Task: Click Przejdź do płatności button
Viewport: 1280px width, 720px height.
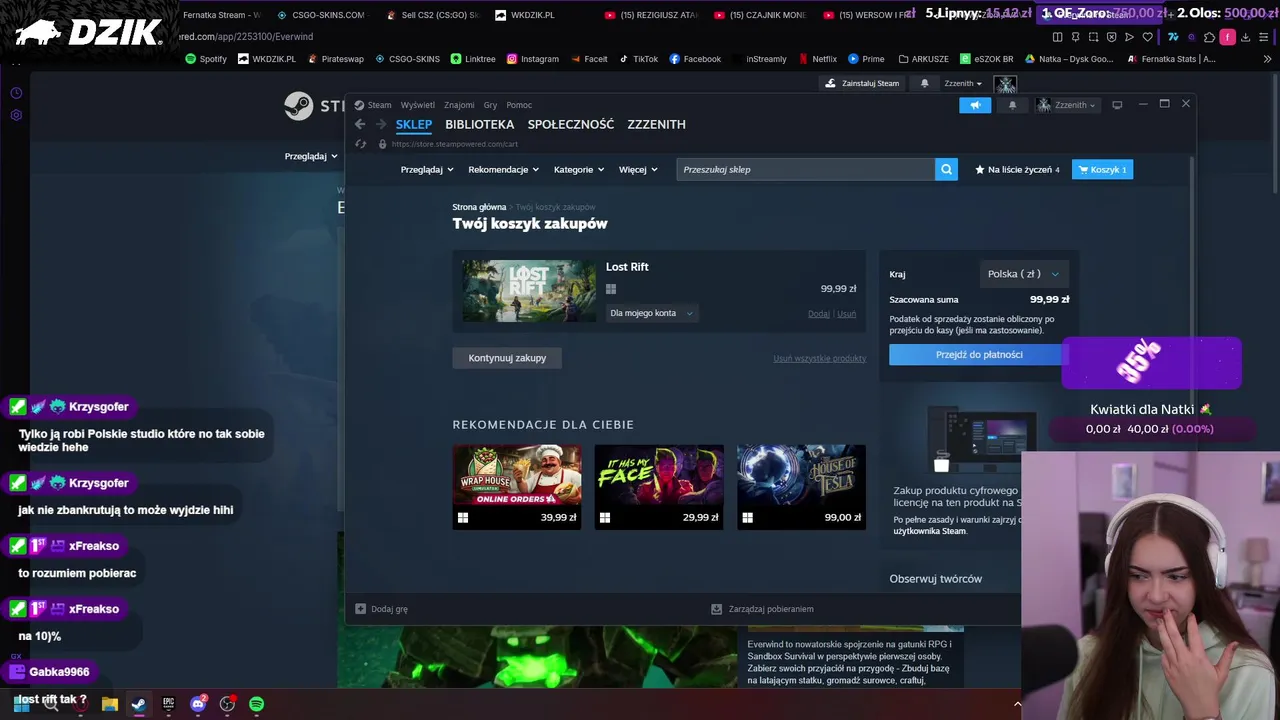Action: click(979, 354)
